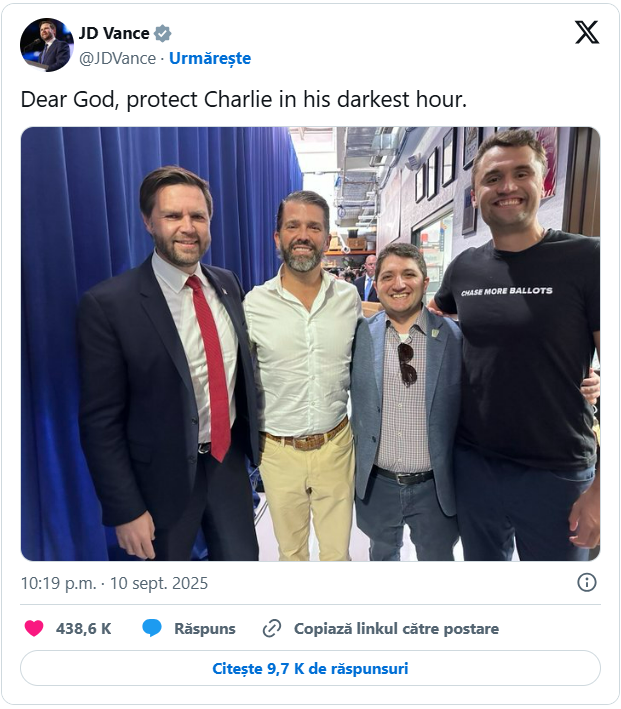621x709 pixels.
Task: Open the attached group photo
Action: coord(310,344)
